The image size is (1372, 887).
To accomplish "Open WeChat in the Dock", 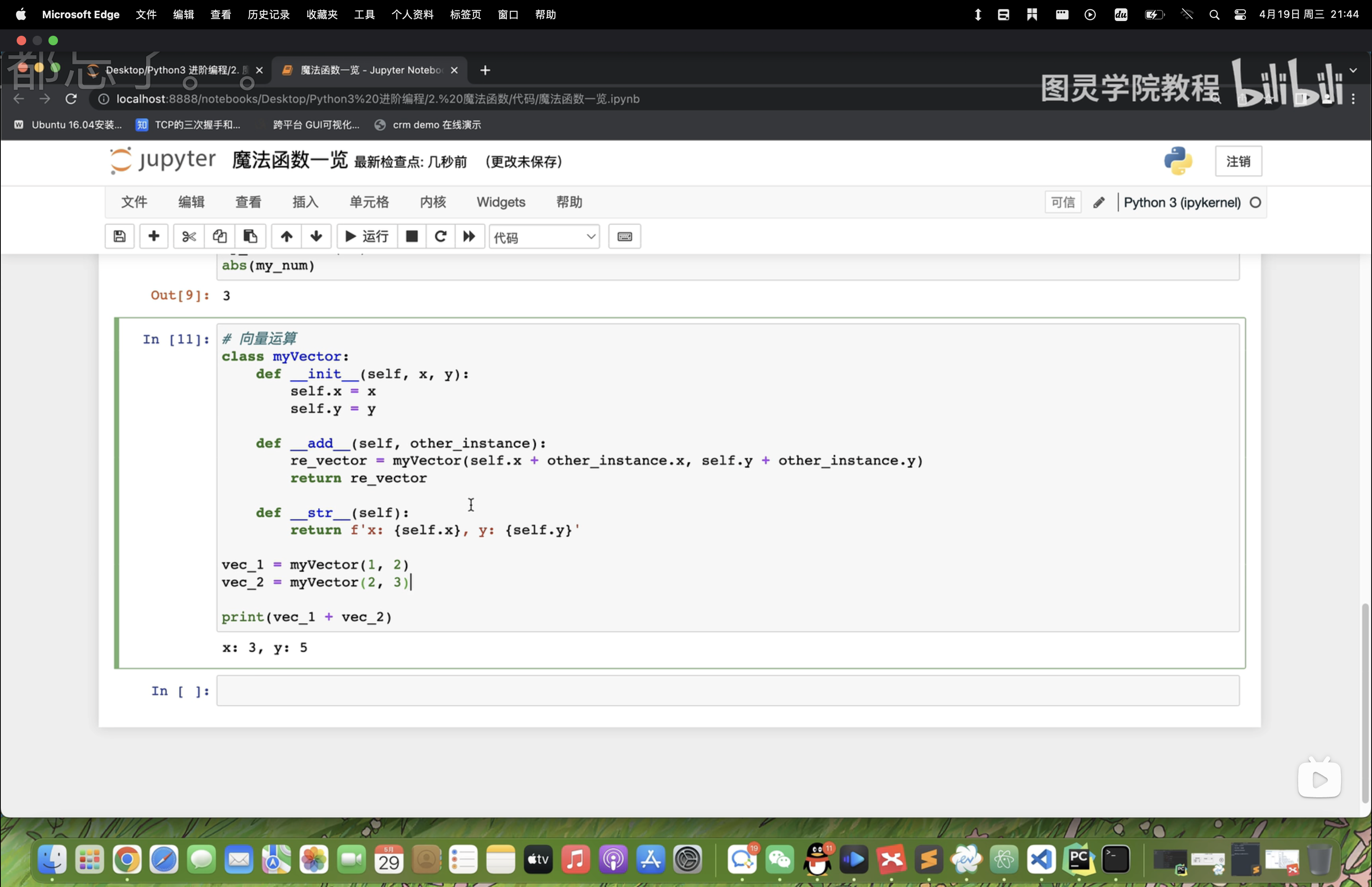I will coord(780,859).
